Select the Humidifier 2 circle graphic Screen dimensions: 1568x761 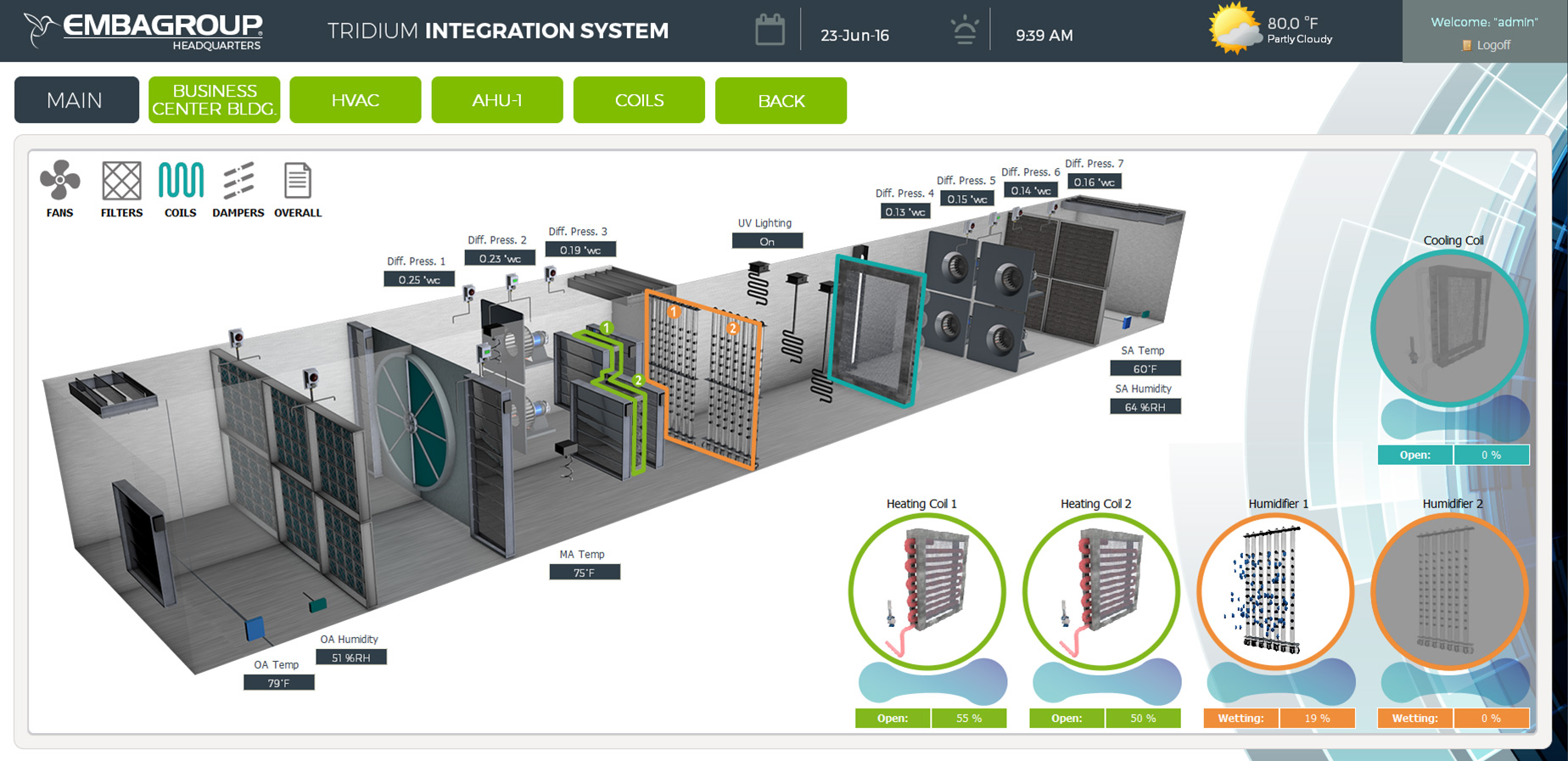click(x=1449, y=591)
